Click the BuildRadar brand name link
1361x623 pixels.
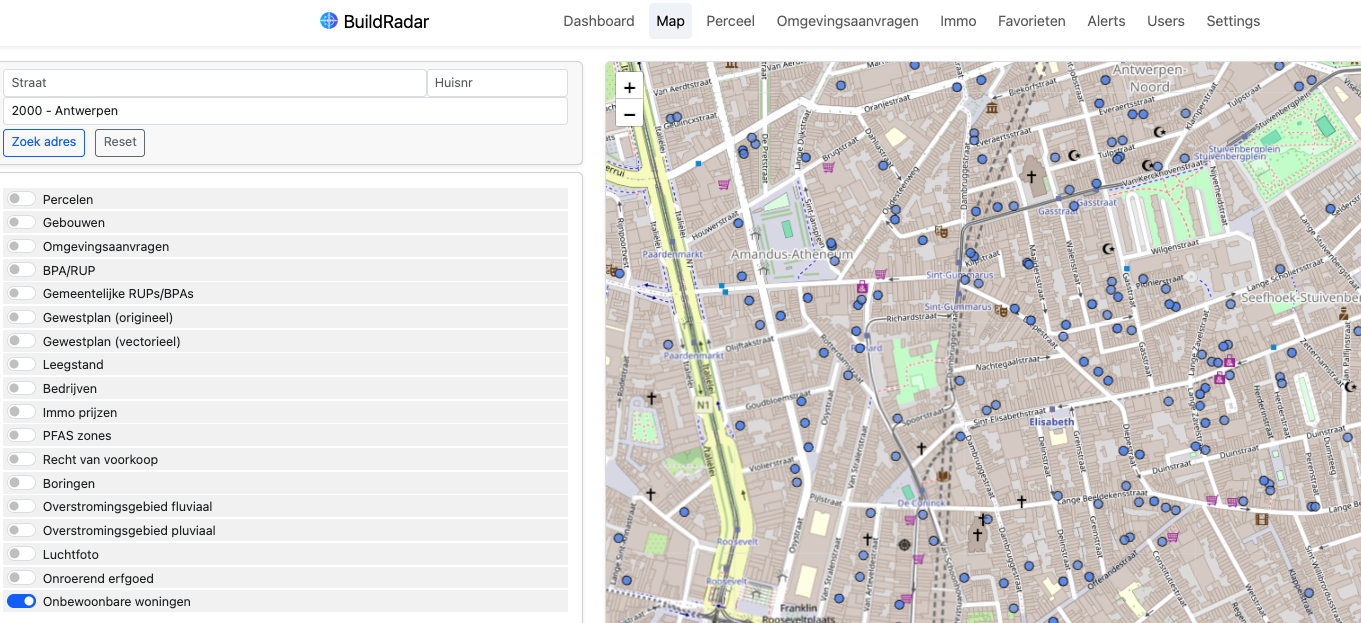pos(386,21)
